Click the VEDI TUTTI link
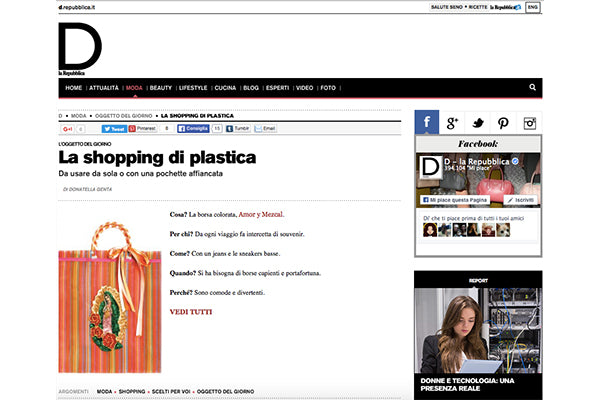Screen dimensions: 600x400 pos(191,312)
